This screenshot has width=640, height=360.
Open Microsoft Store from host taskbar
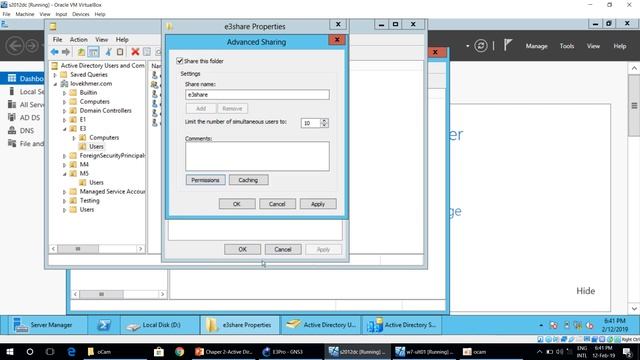click(x=159, y=351)
